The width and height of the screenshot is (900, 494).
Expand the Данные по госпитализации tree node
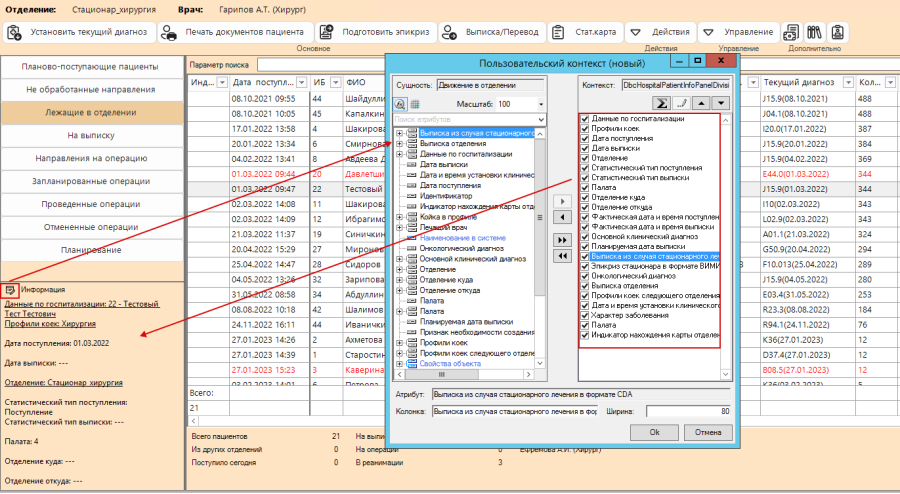point(399,154)
